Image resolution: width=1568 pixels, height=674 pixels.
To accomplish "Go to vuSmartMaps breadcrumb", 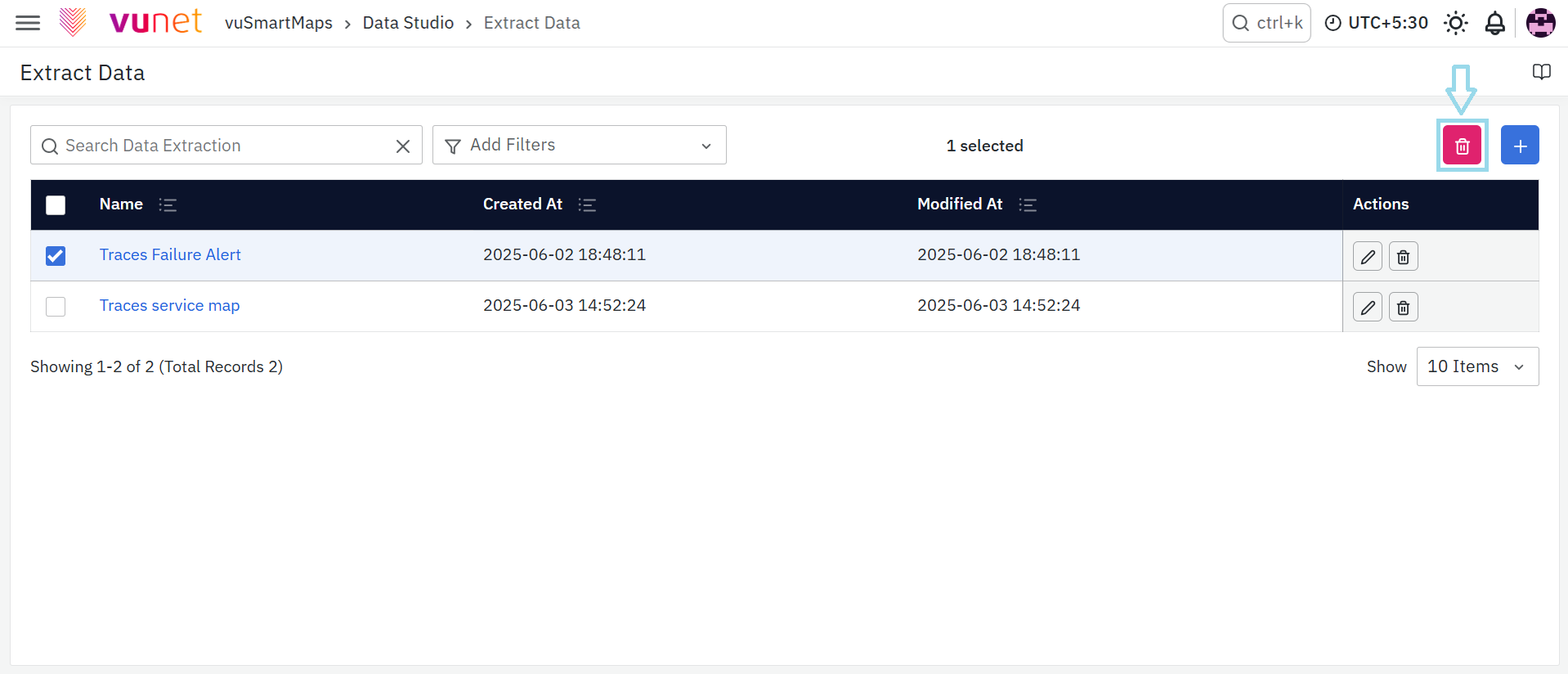I will 279,23.
